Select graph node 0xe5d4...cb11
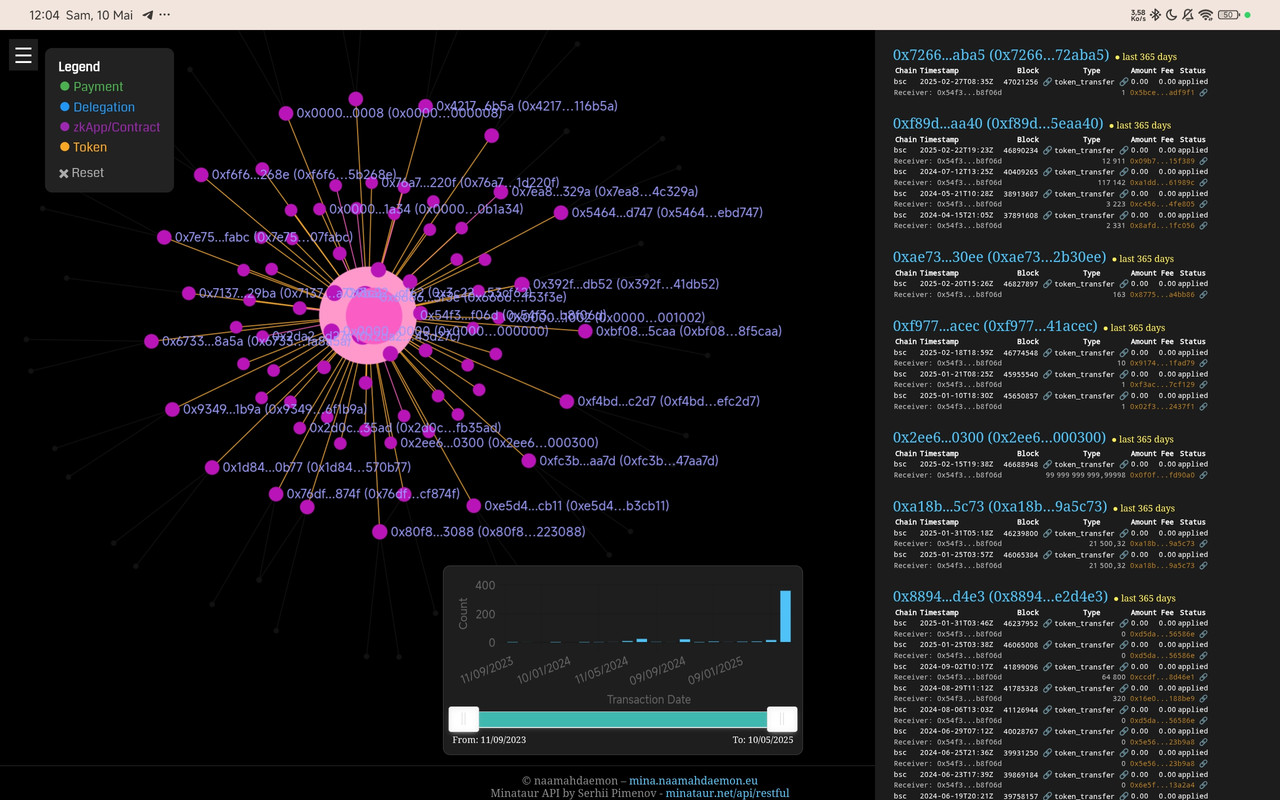 (x=474, y=506)
